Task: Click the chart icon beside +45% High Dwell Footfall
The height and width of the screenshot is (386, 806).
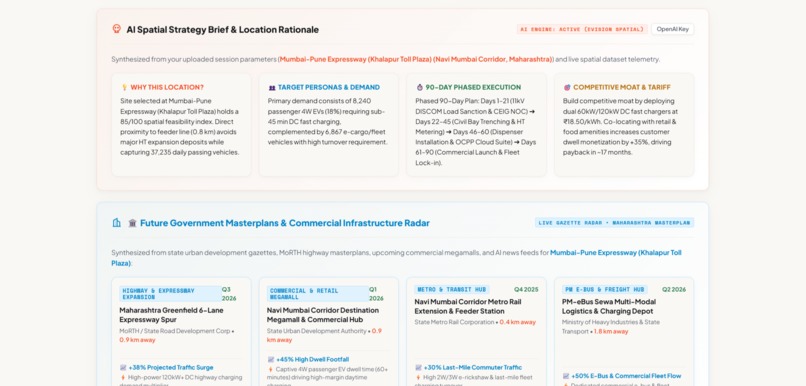Action: [x=271, y=359]
